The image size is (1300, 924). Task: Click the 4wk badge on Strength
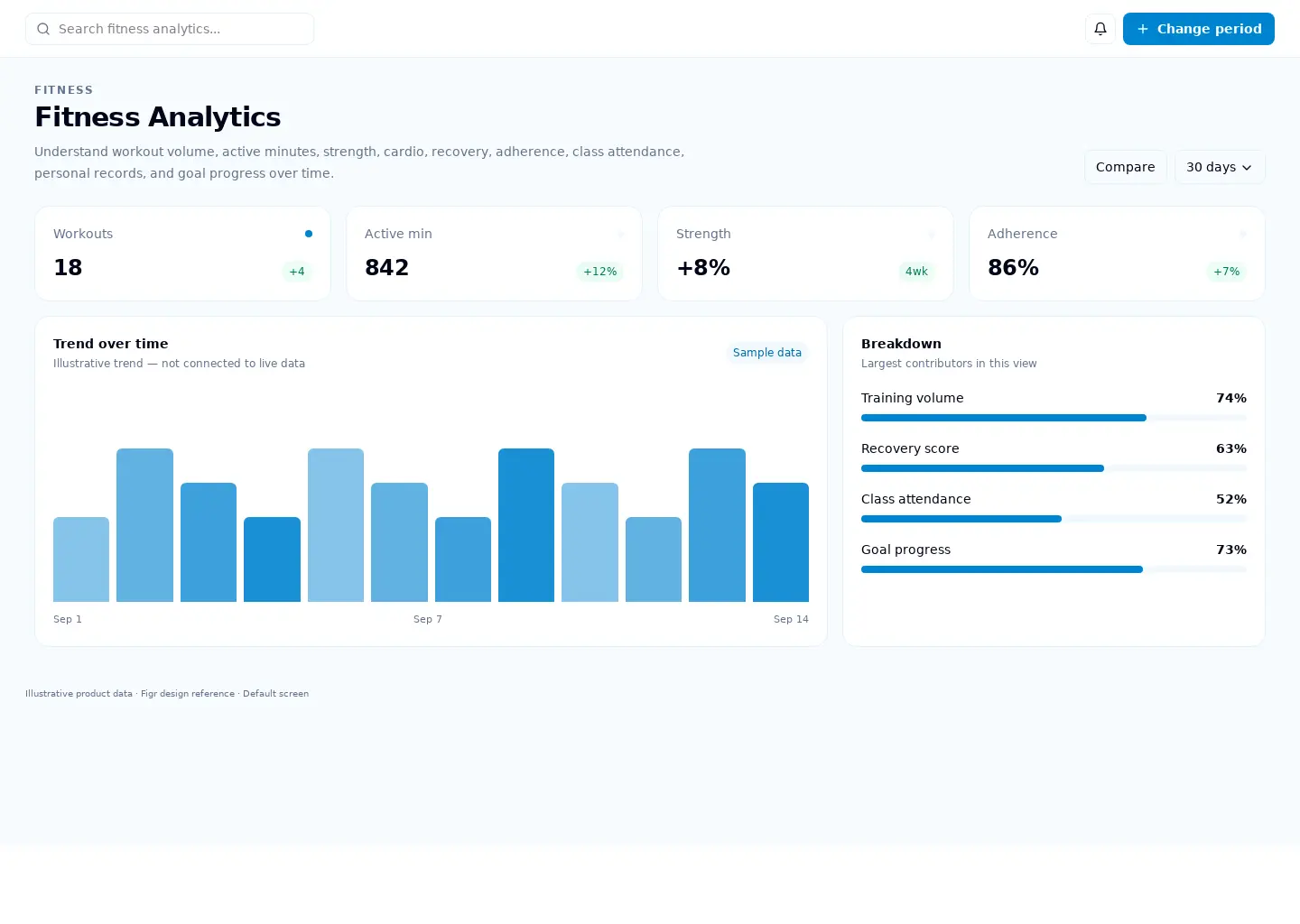click(x=916, y=272)
